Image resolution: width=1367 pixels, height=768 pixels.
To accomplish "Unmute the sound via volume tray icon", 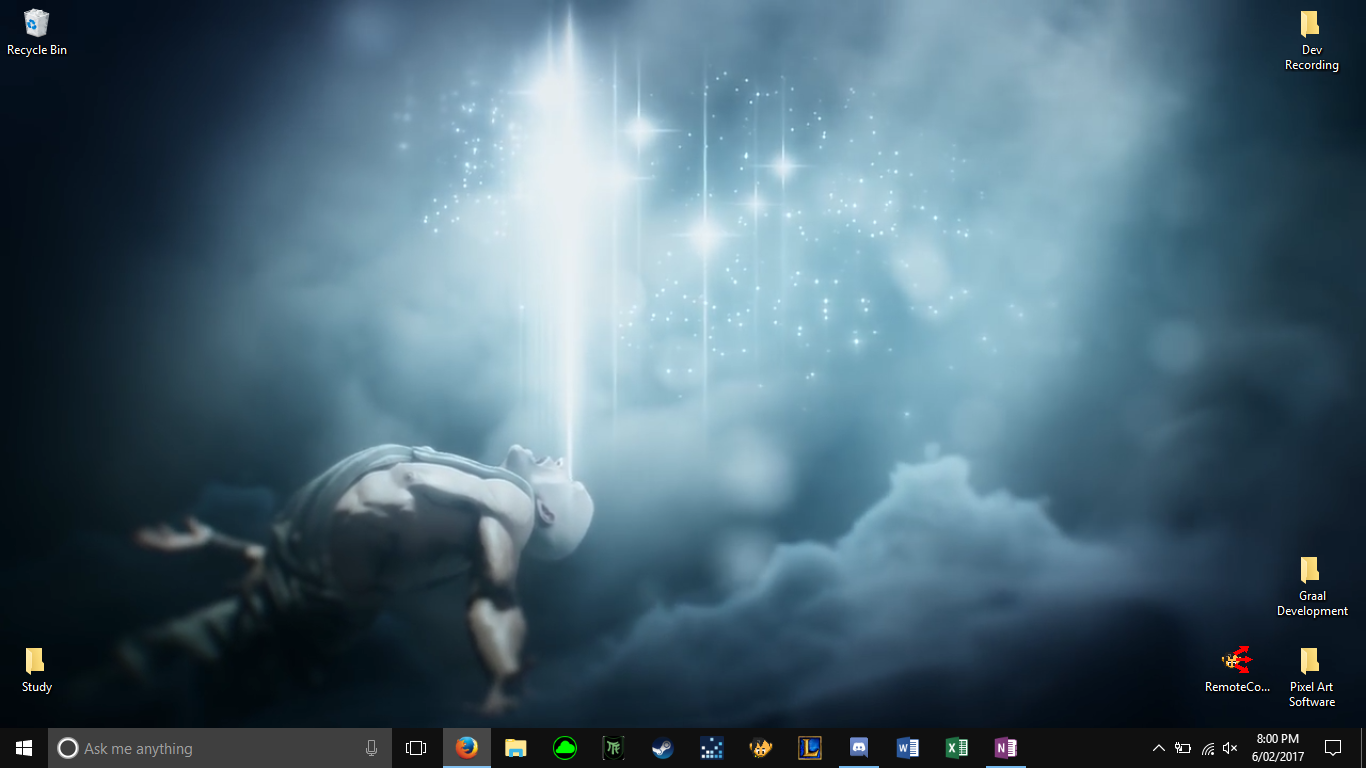I will [1230, 748].
